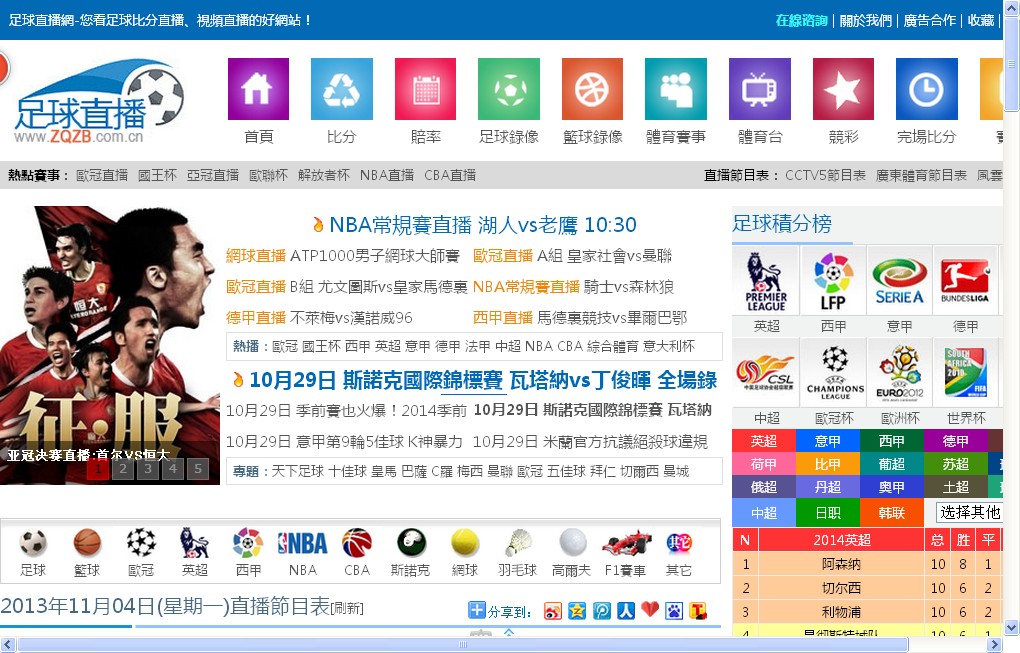Show slide 1 of banner carousel
This screenshot has width=1020, height=653.
[x=98, y=468]
